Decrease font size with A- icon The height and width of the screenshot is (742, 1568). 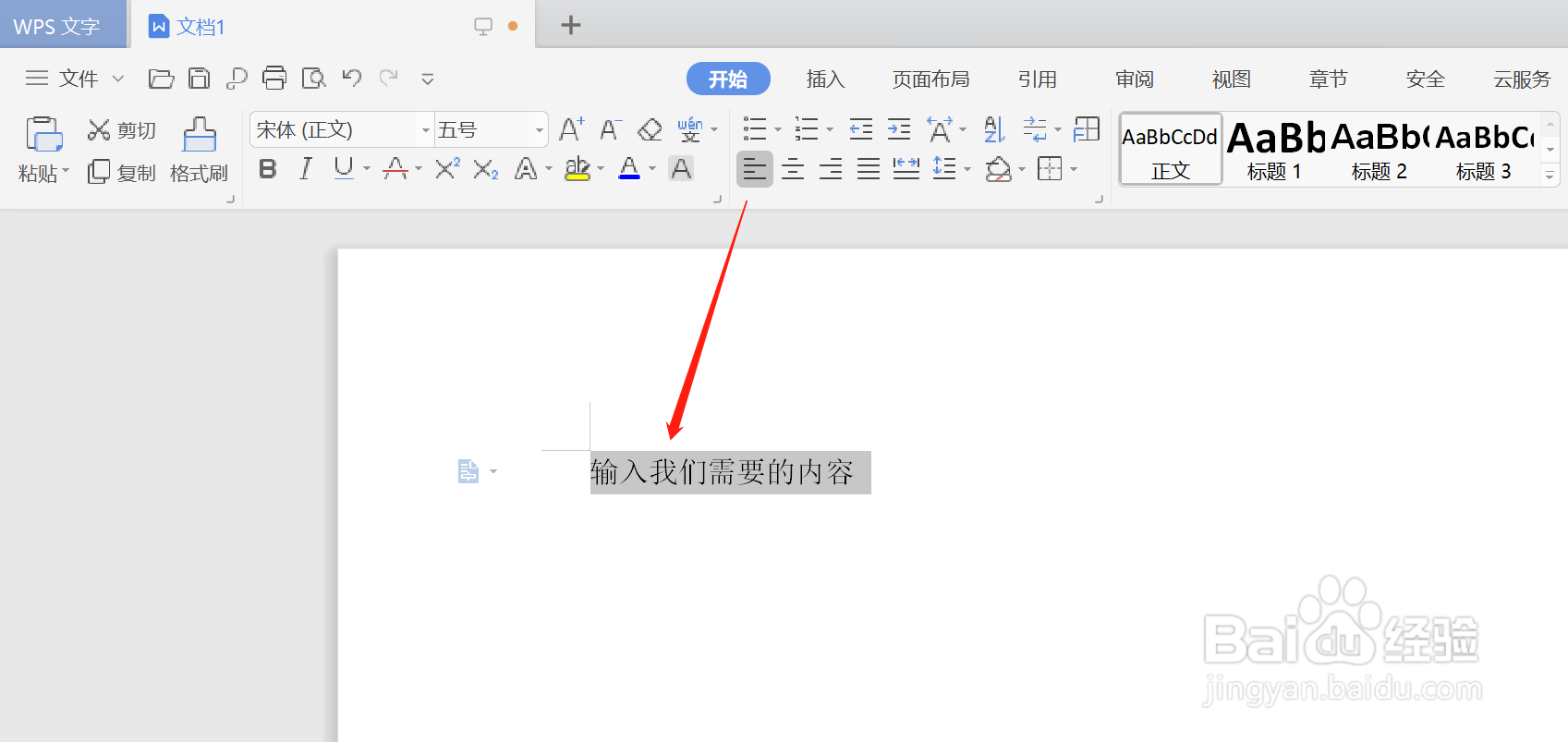click(x=610, y=129)
